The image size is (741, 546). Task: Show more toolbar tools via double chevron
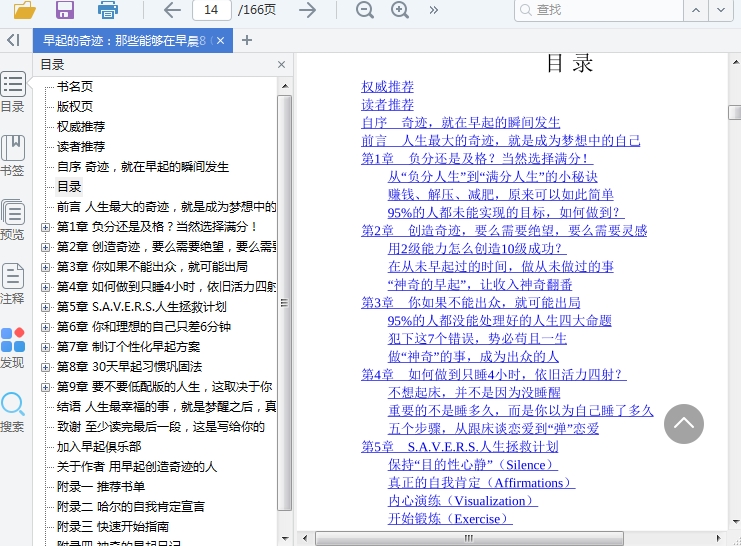433,10
